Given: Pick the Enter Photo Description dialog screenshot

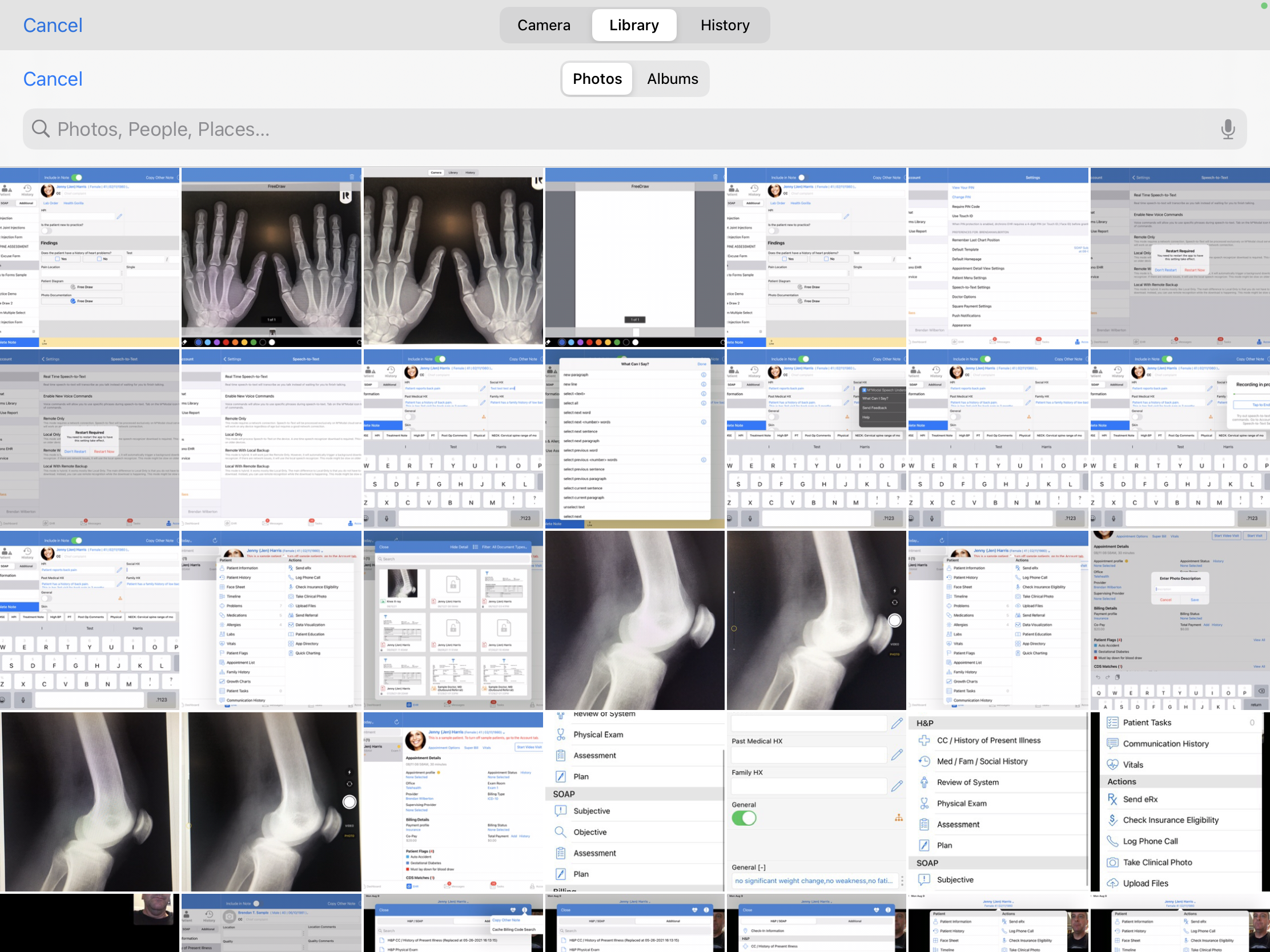Looking at the screenshot, I should coord(1180,620).
